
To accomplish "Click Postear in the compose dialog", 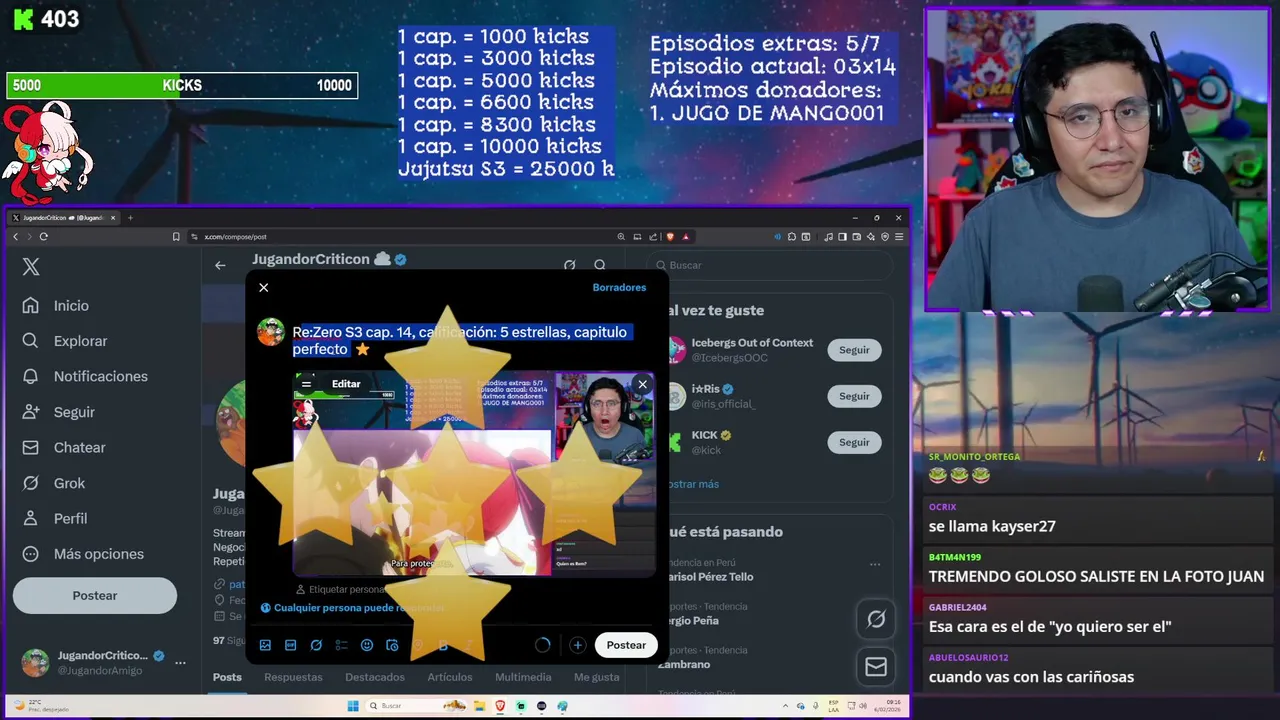I will click(x=626, y=645).
